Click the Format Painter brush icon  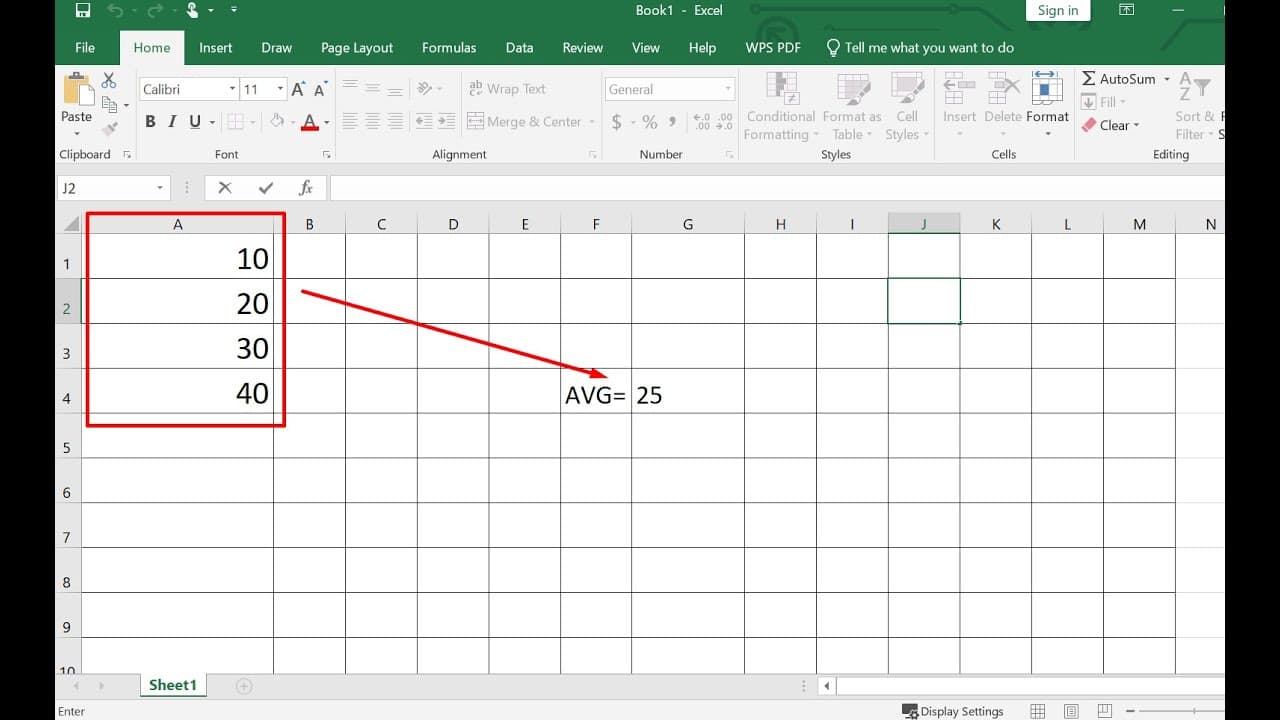[x=109, y=128]
